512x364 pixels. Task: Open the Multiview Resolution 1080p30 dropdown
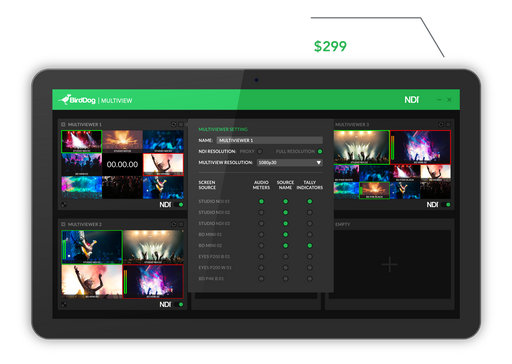(x=290, y=163)
